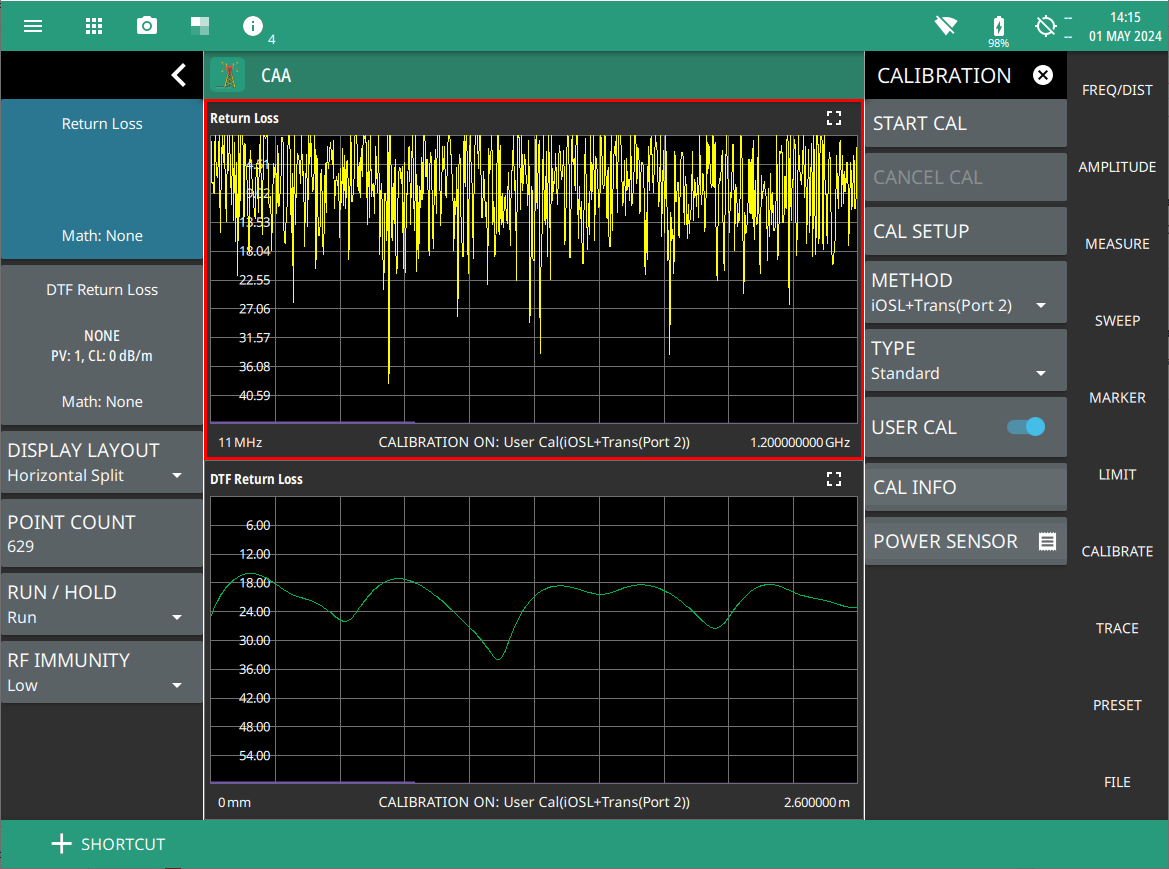Toggle the USER CAL switch
Image resolution: width=1169 pixels, height=869 pixels.
pyautogui.click(x=1025, y=427)
